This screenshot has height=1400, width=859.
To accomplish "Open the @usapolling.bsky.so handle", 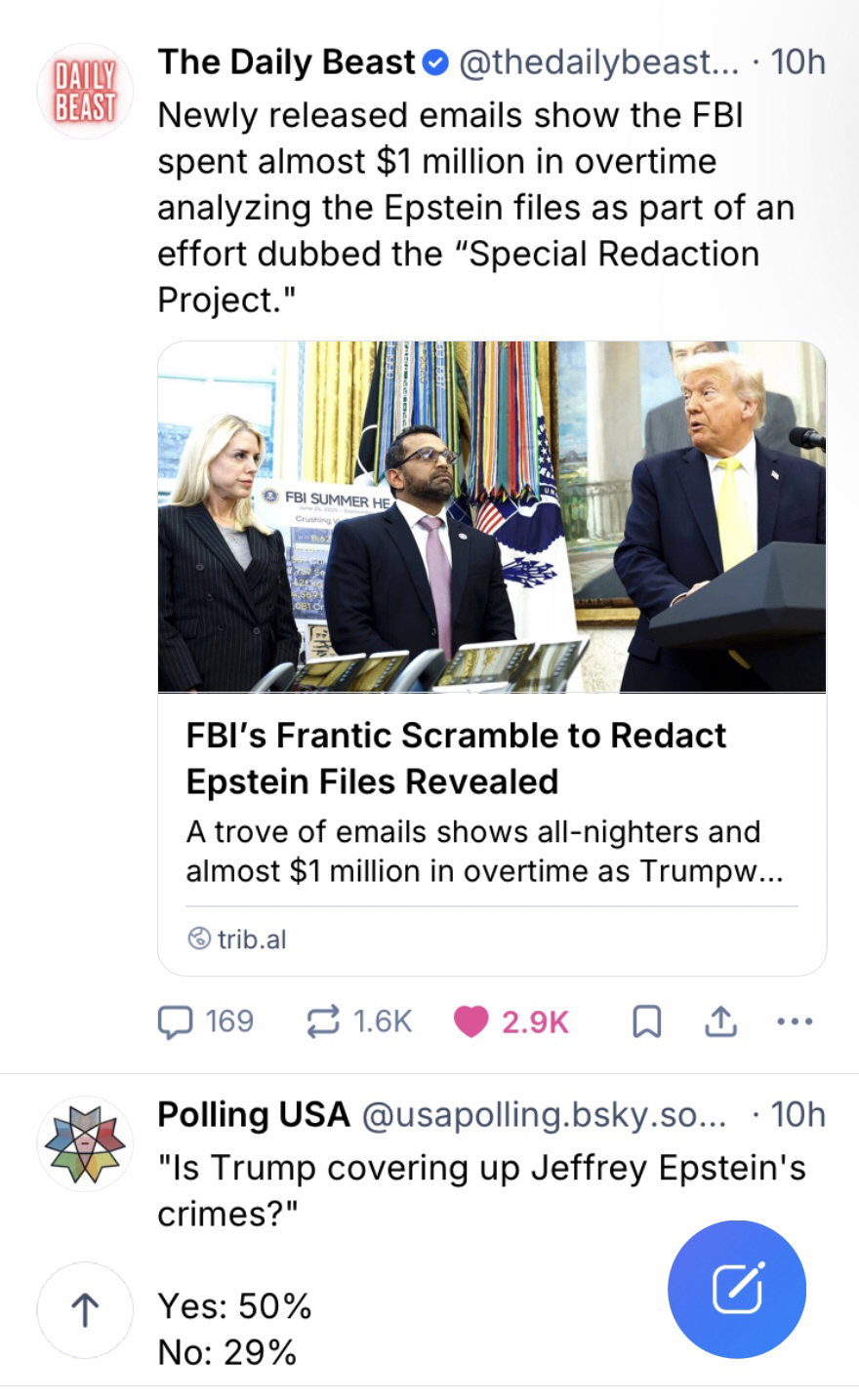I will coord(544,1114).
